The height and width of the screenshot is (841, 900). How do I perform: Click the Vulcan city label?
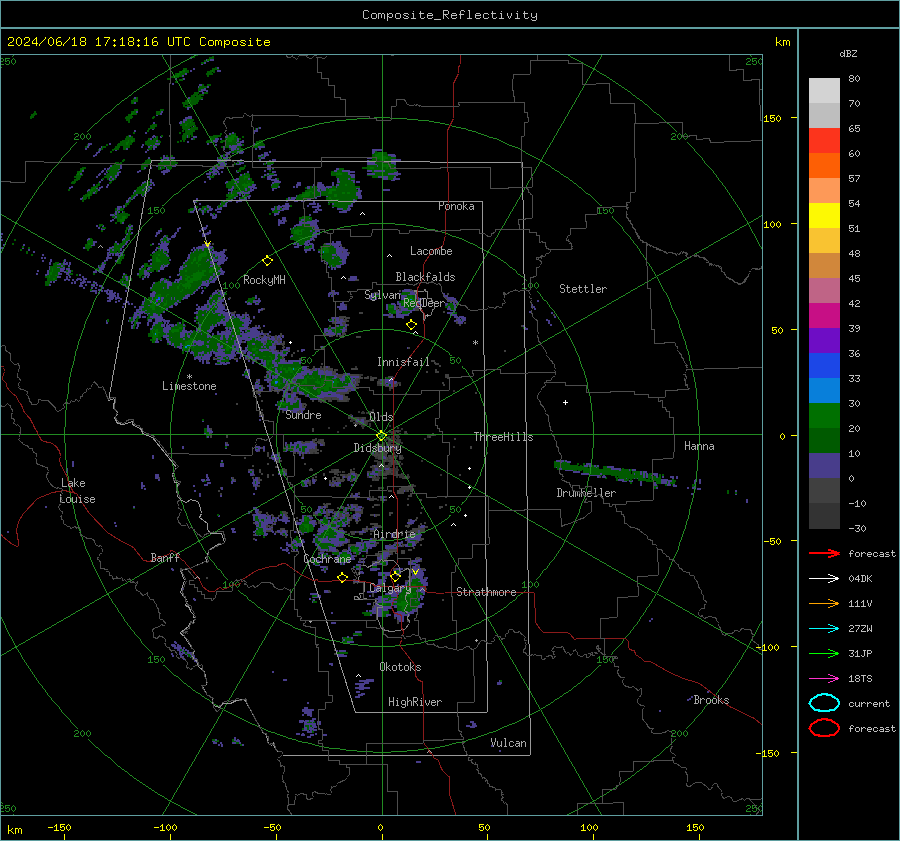point(509,743)
